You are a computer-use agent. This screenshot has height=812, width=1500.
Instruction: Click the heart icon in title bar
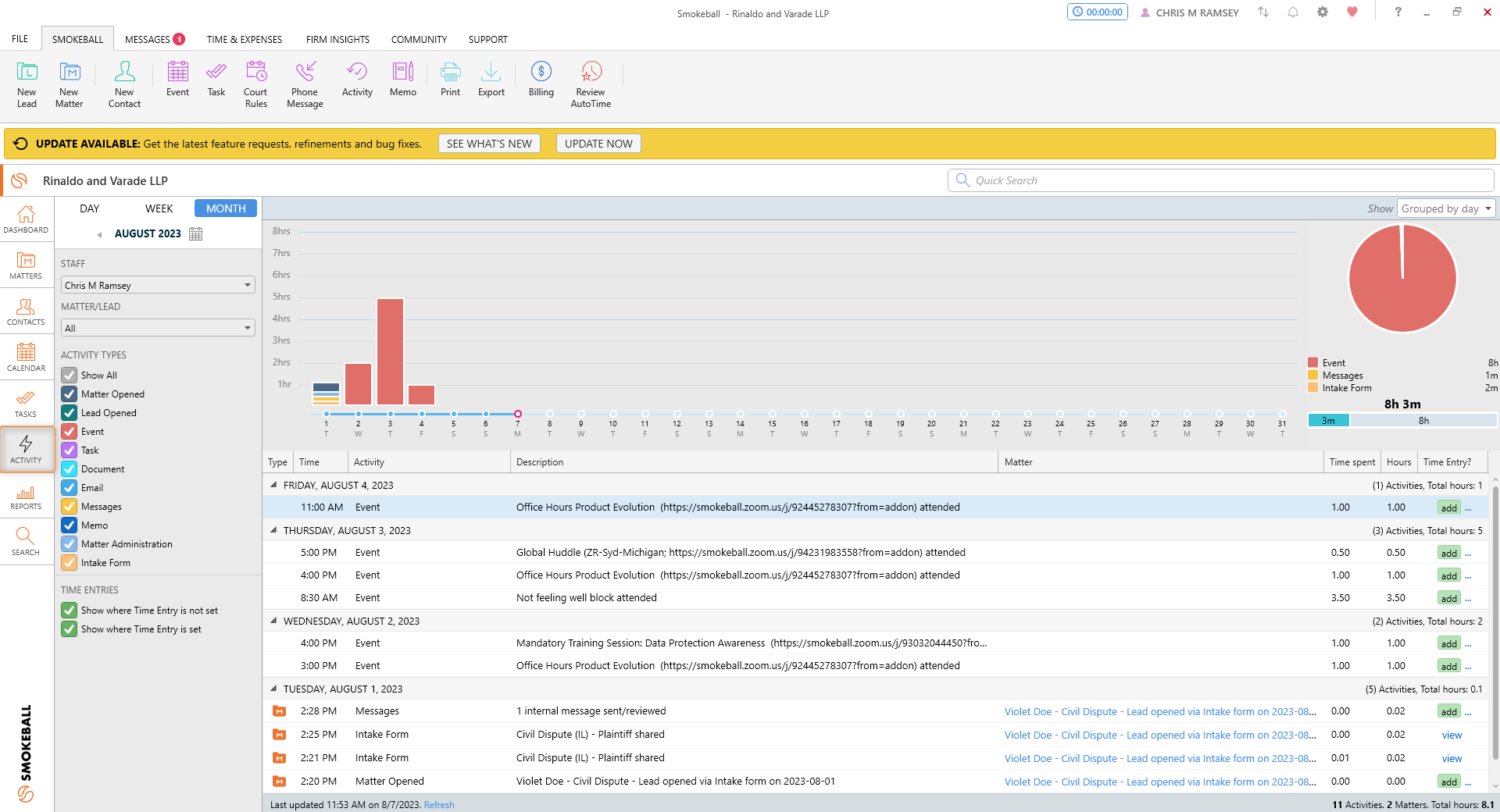1352,12
